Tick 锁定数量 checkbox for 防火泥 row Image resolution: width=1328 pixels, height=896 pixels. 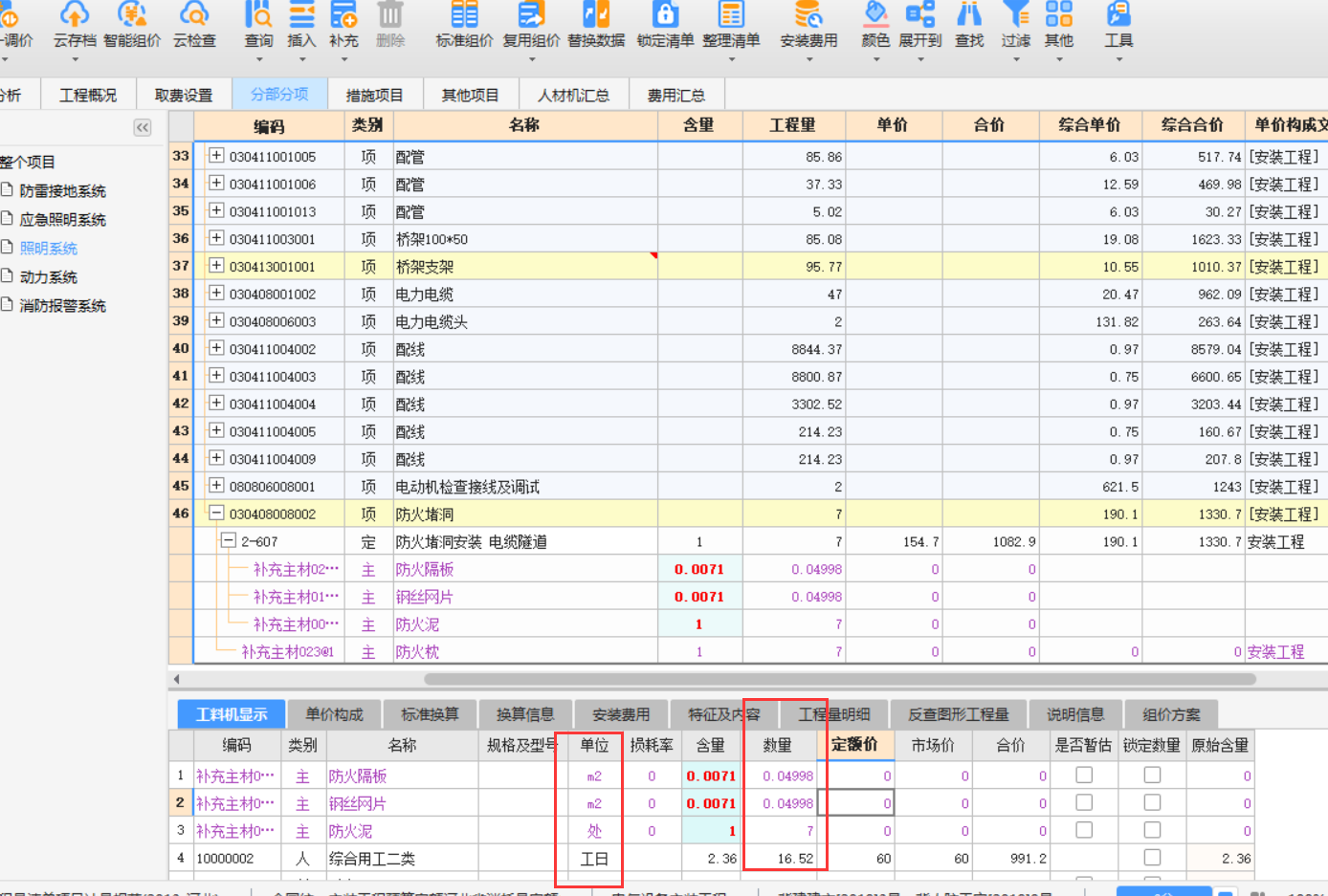coord(1152,830)
